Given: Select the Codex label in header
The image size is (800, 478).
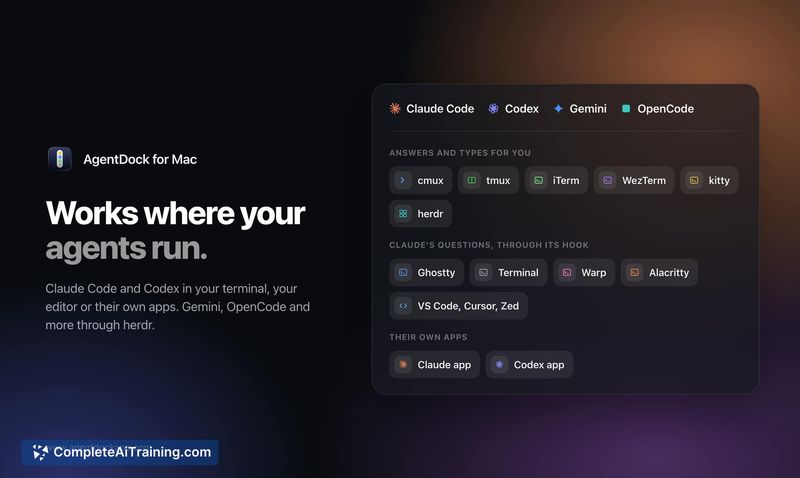Looking at the screenshot, I should pyautogui.click(x=521, y=109).
